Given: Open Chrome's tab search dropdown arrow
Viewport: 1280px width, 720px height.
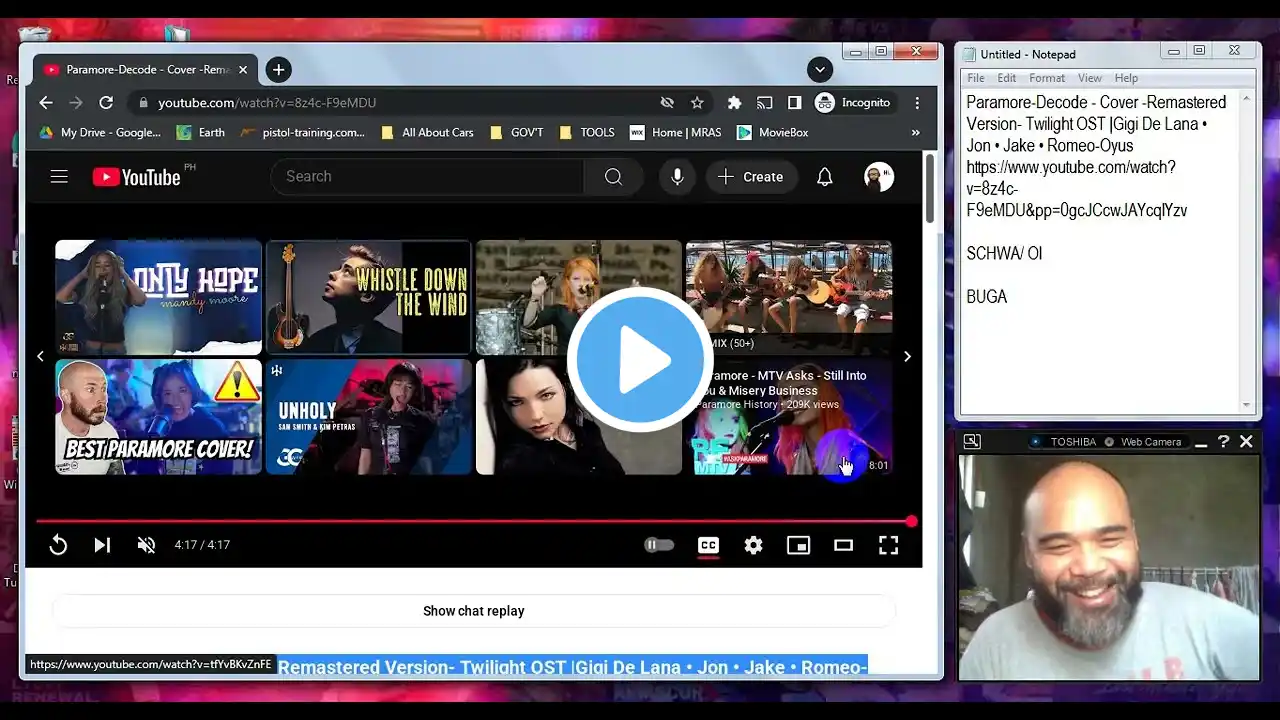Looking at the screenshot, I should 820,69.
